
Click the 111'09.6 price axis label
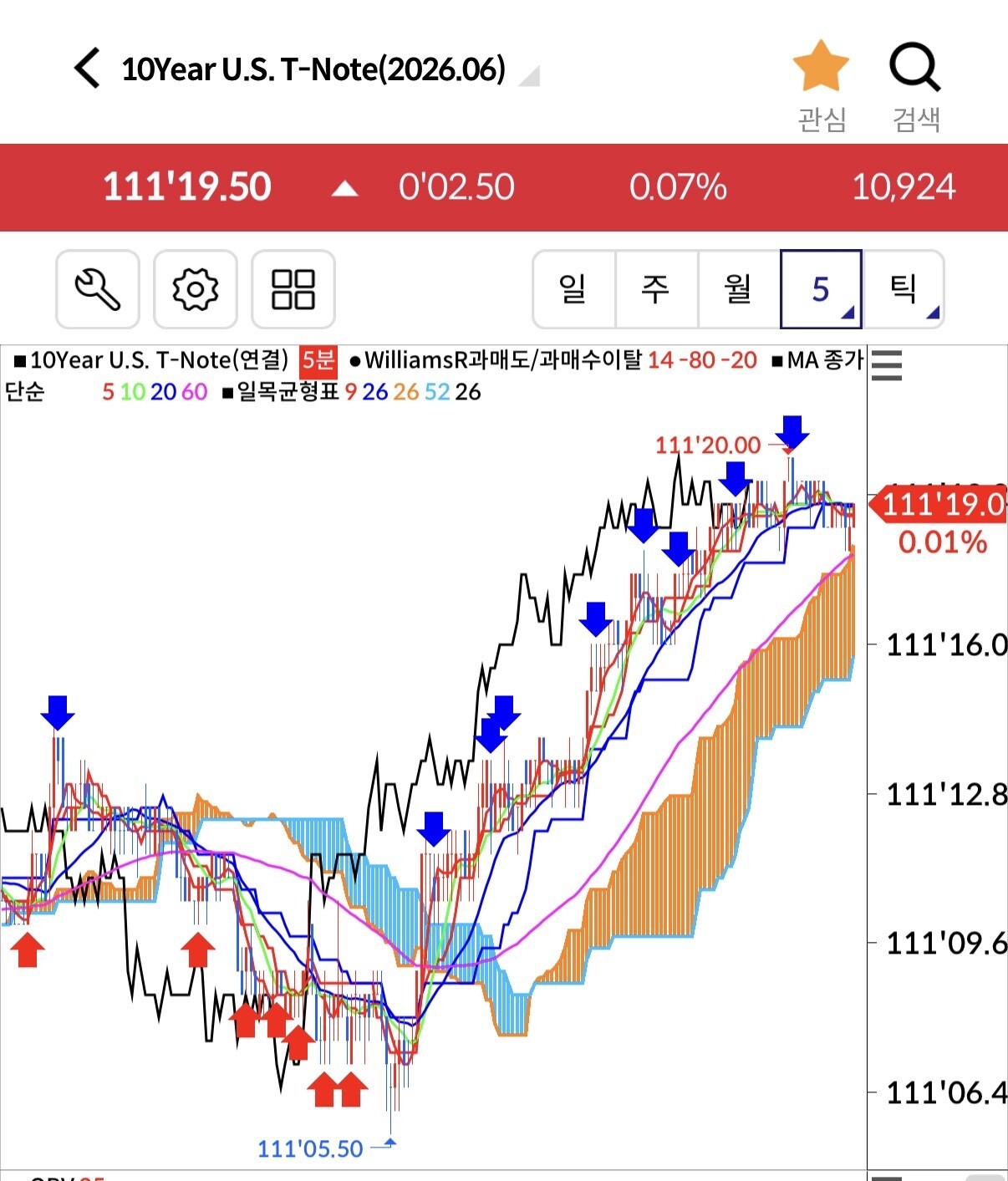click(946, 944)
